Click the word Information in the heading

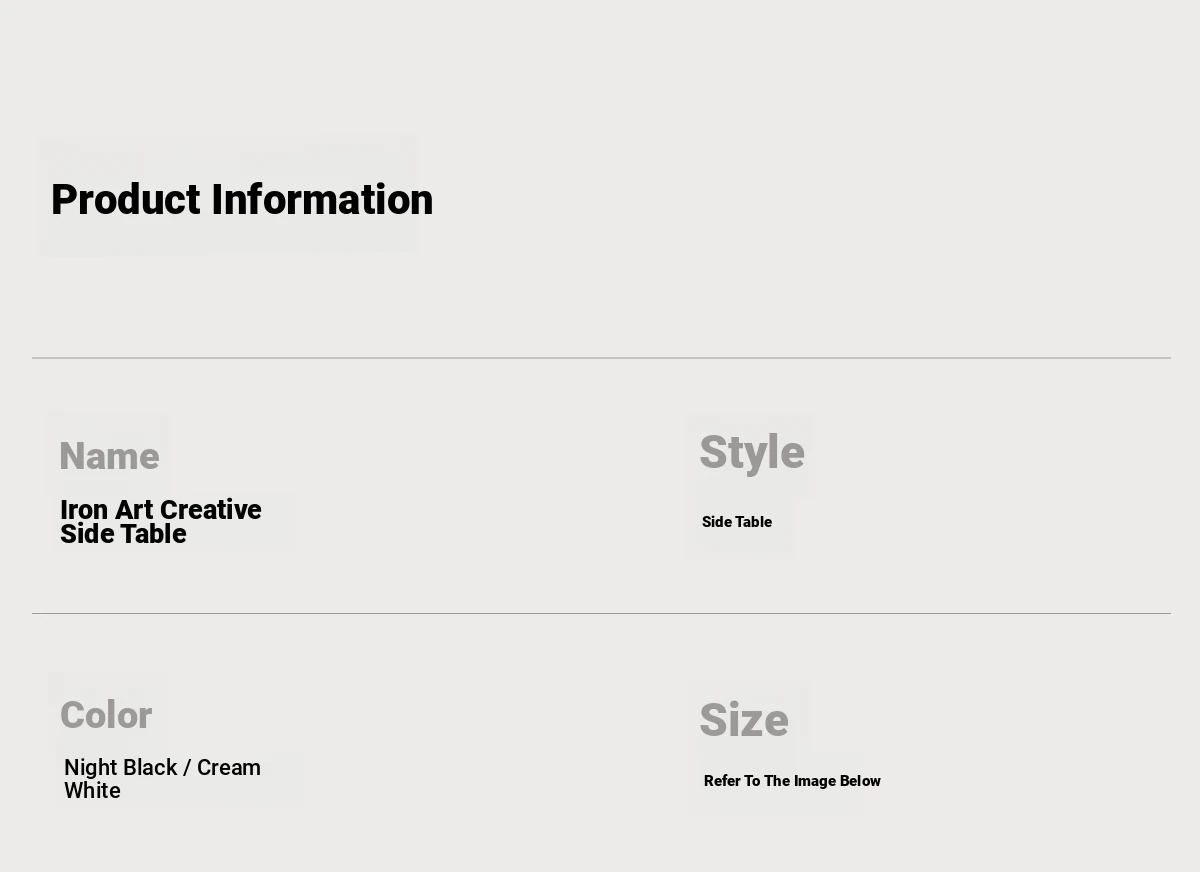pyautogui.click(x=322, y=200)
